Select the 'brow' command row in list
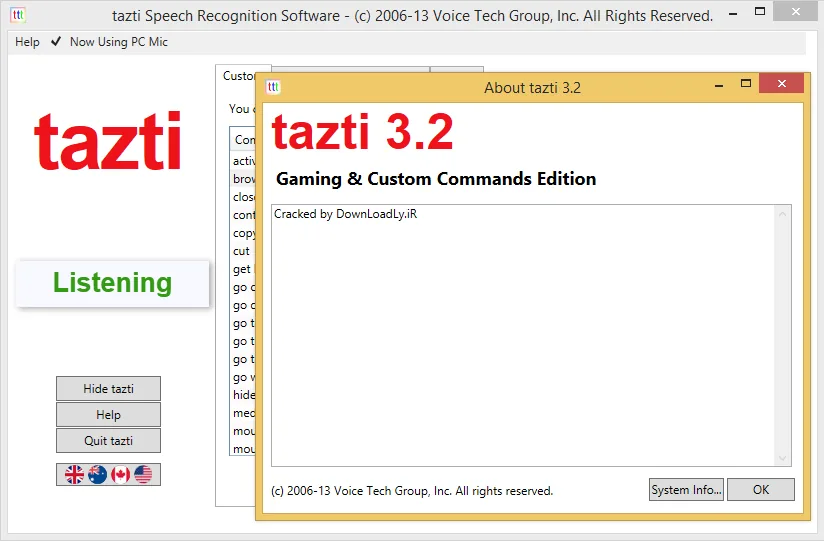 point(243,179)
